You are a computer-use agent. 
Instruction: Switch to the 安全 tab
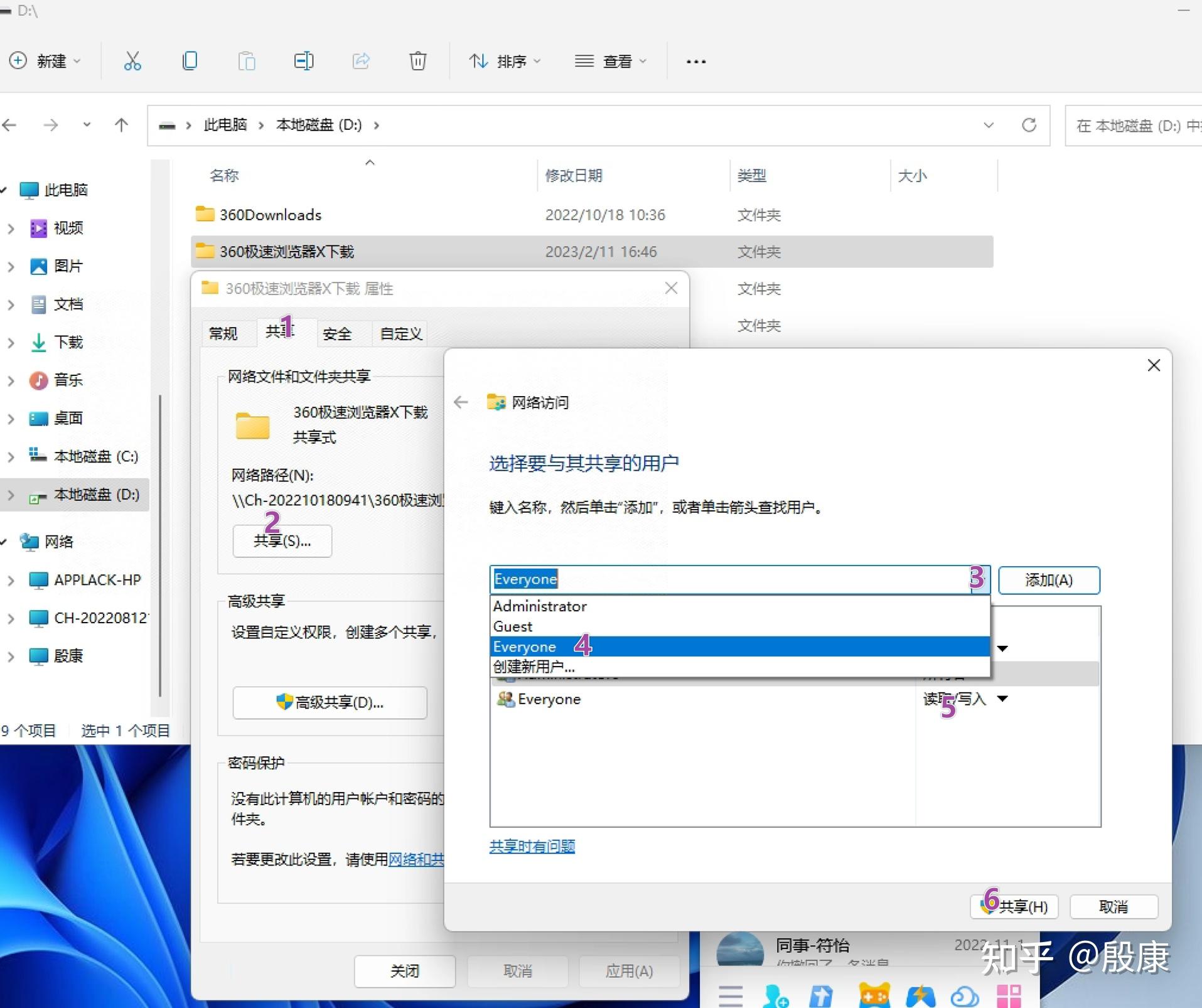[x=337, y=333]
